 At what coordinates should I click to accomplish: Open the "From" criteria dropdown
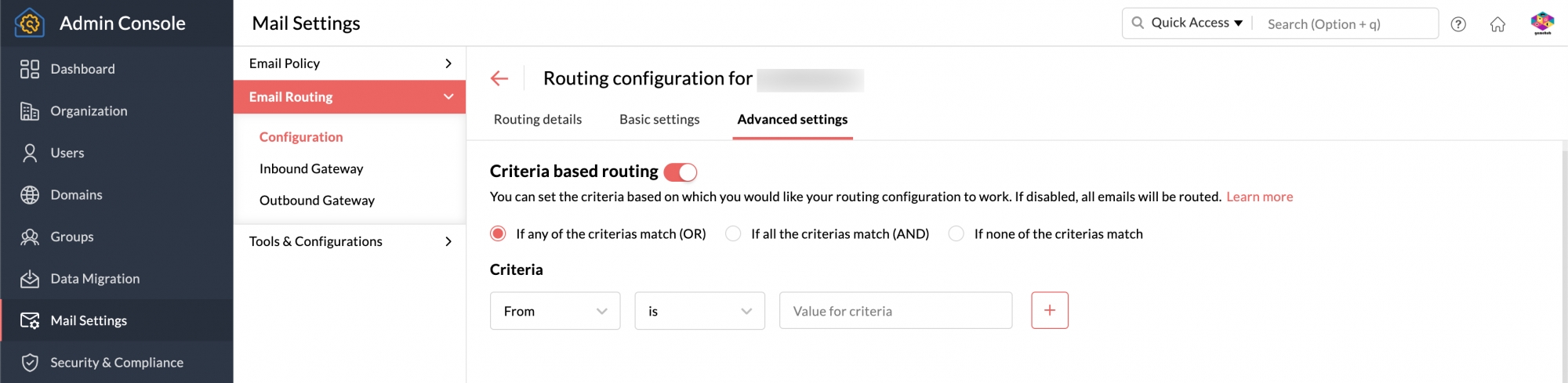point(555,311)
